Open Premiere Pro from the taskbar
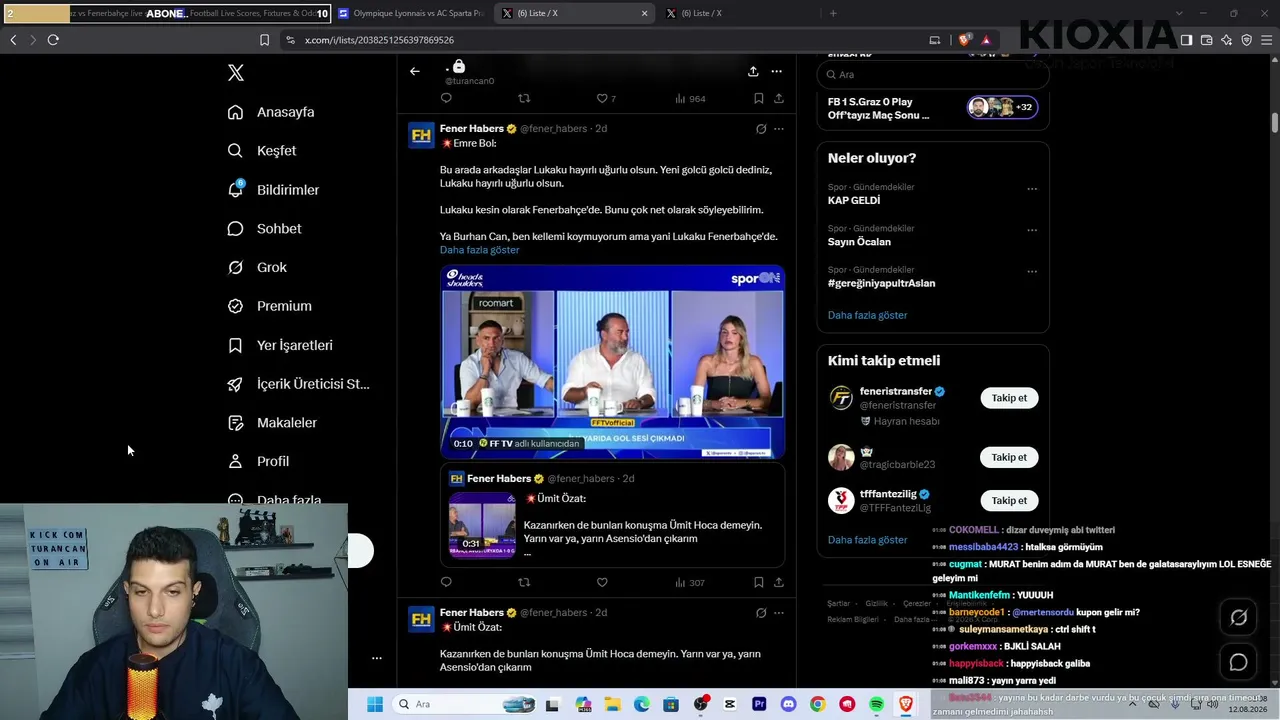The image size is (1280, 720). tap(759, 704)
